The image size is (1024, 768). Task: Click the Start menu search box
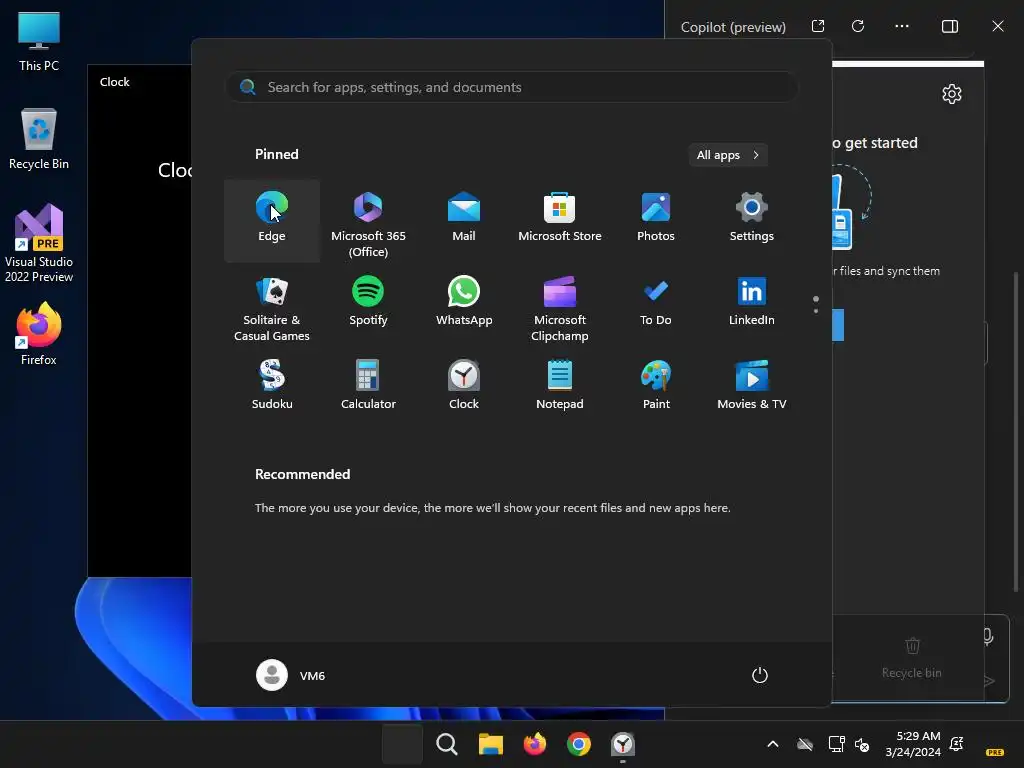tap(511, 87)
